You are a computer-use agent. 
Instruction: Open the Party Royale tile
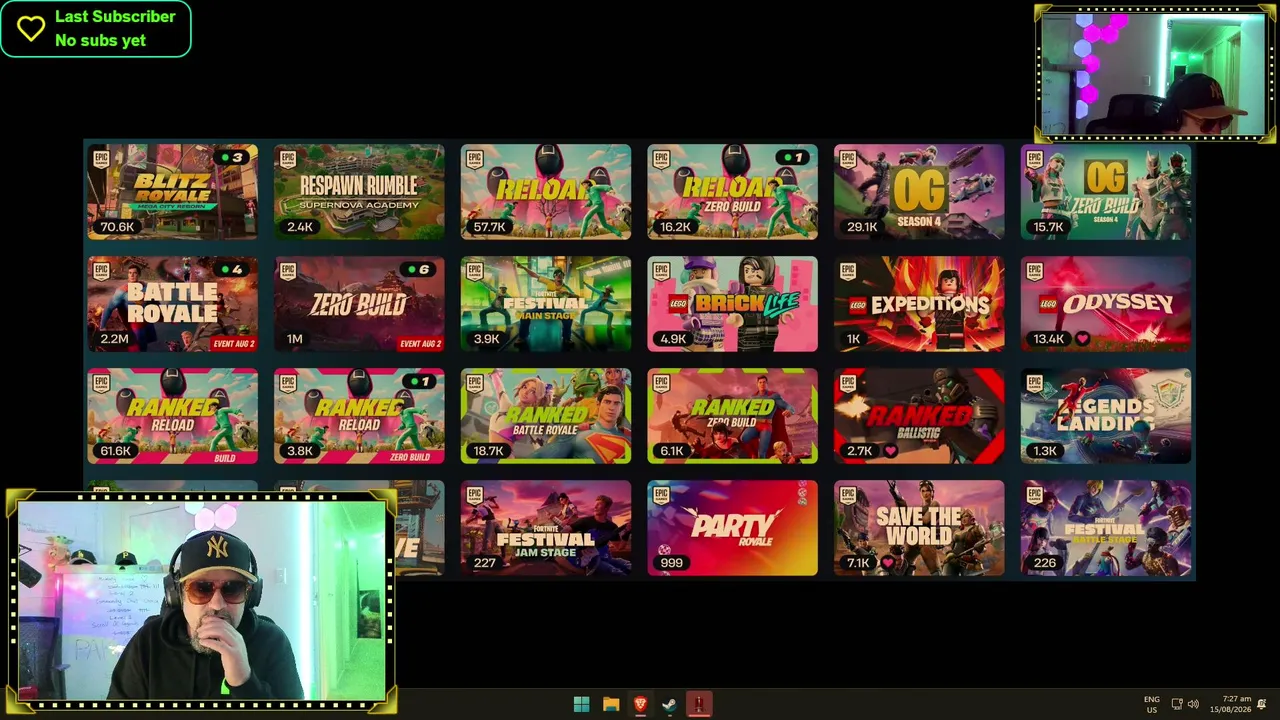coord(732,528)
